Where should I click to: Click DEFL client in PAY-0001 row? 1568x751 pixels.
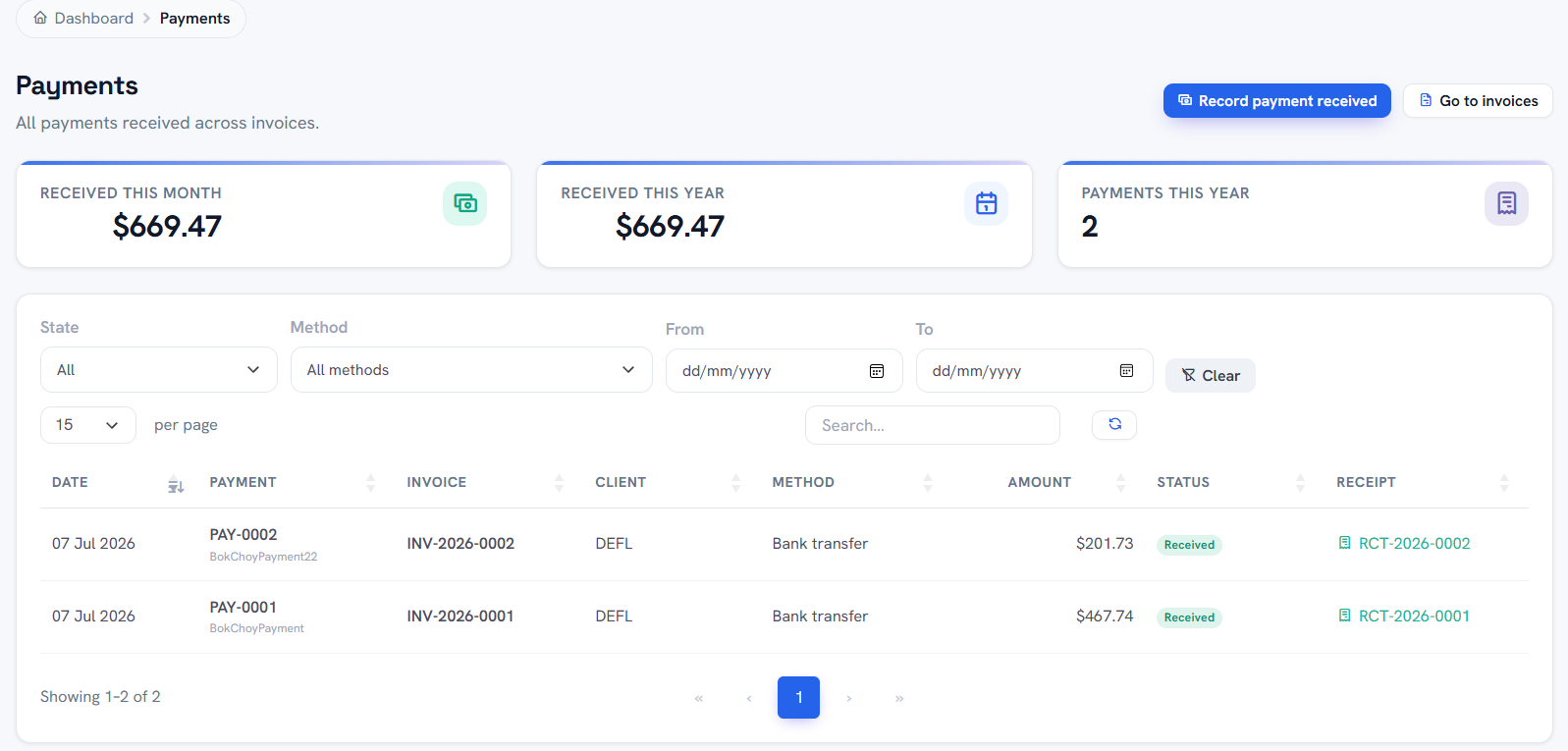[x=614, y=616]
